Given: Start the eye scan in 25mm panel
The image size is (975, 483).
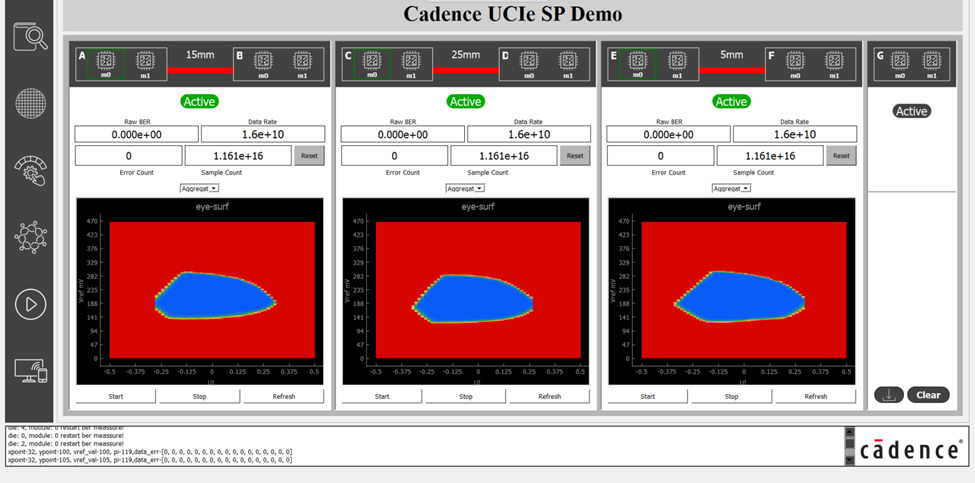Looking at the screenshot, I should (x=382, y=396).
